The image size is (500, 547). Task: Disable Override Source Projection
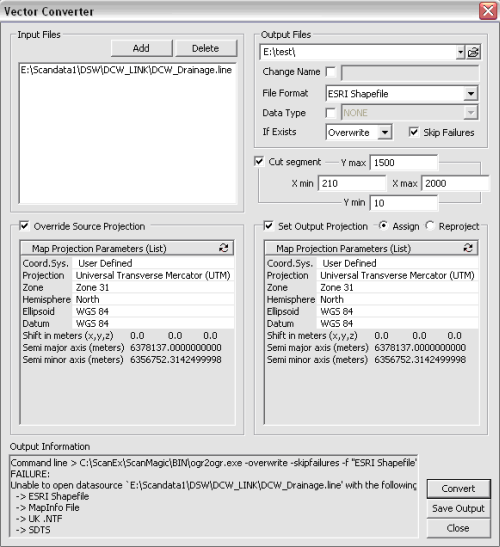(x=24, y=226)
